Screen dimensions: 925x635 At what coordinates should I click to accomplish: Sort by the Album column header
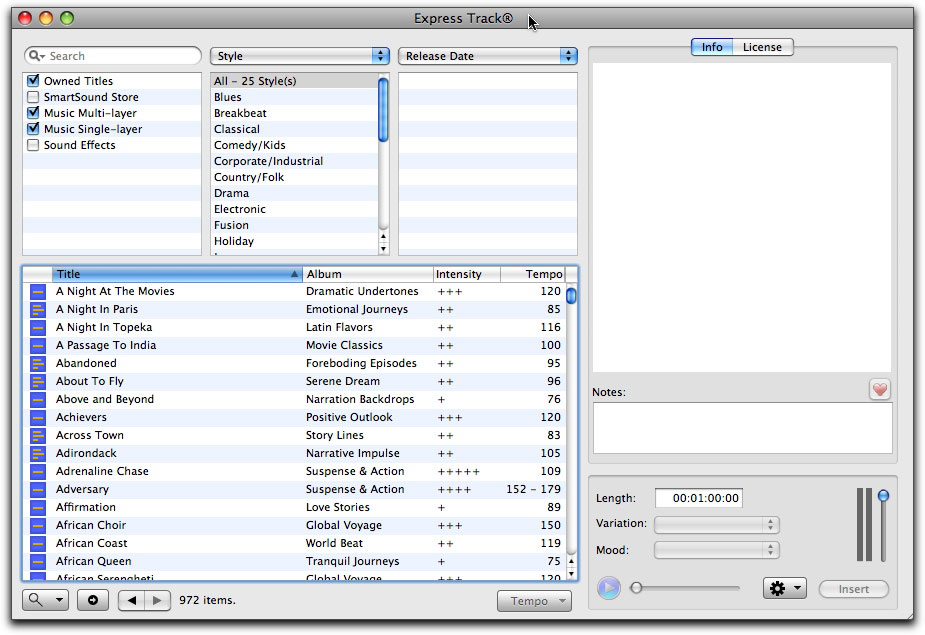368,274
